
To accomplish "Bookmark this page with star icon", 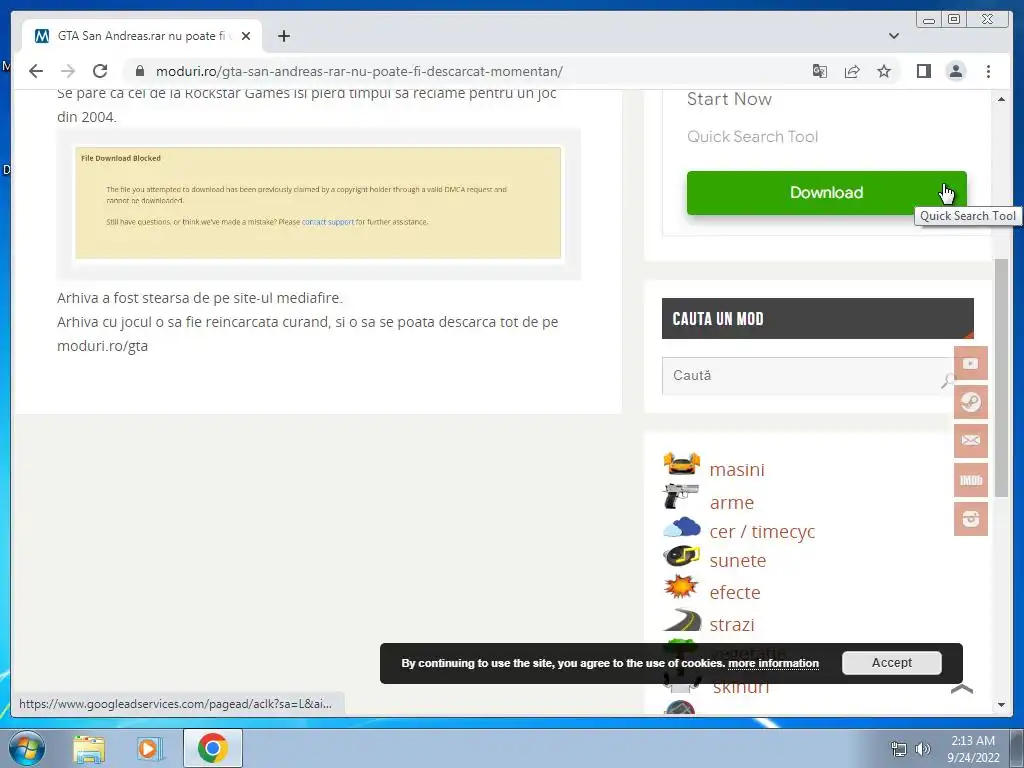I will pos(884,71).
